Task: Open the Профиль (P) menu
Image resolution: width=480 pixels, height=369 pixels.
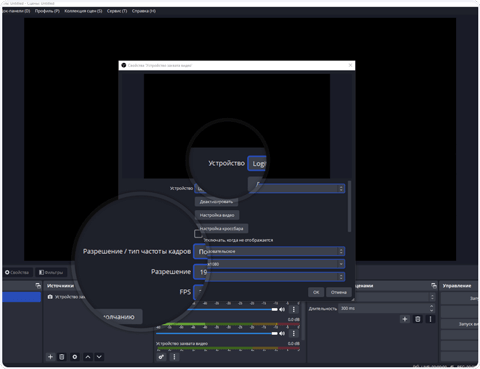Action: [47, 11]
